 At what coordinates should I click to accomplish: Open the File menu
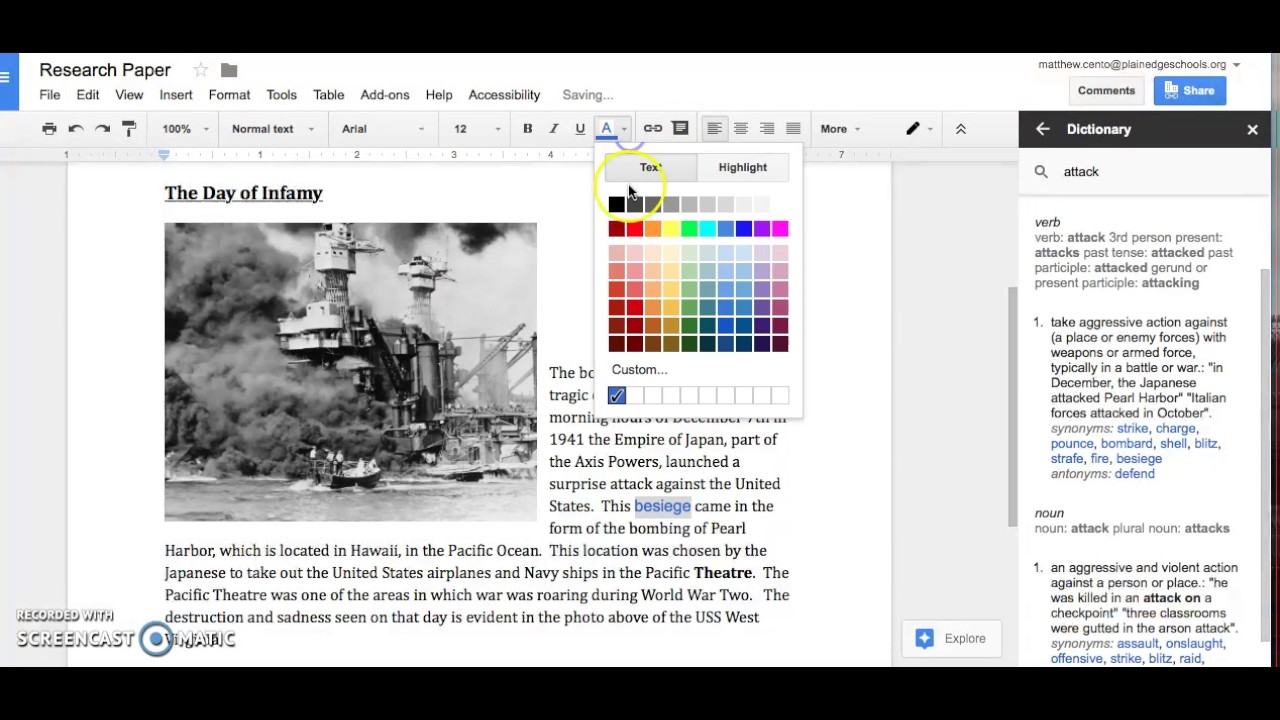(50, 95)
